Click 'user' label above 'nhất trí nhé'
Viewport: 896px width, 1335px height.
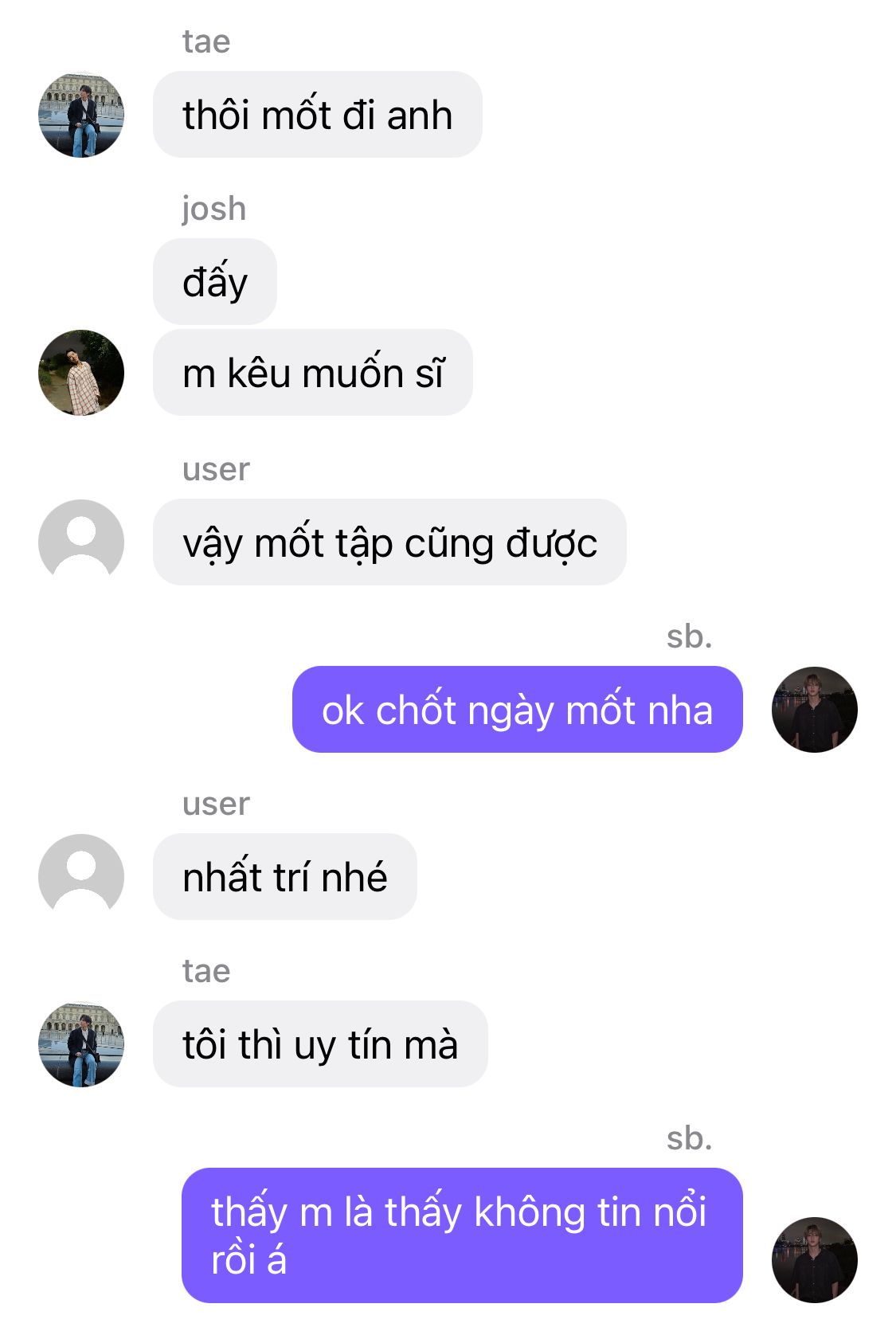pos(216,804)
